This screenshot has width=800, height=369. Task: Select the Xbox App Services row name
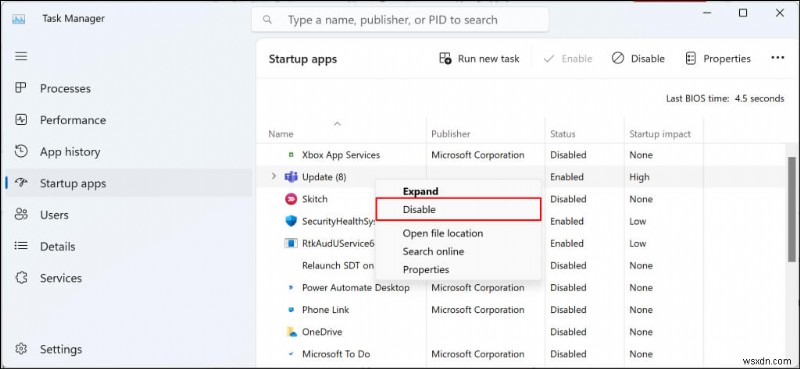click(x=341, y=155)
